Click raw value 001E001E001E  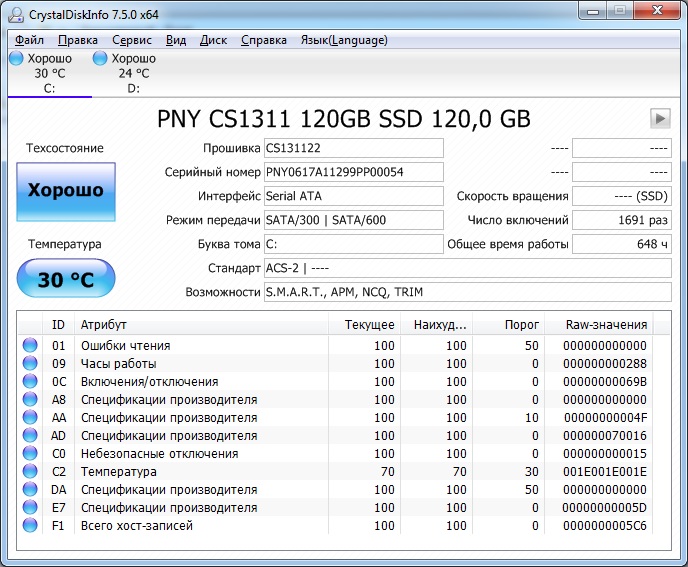click(605, 472)
